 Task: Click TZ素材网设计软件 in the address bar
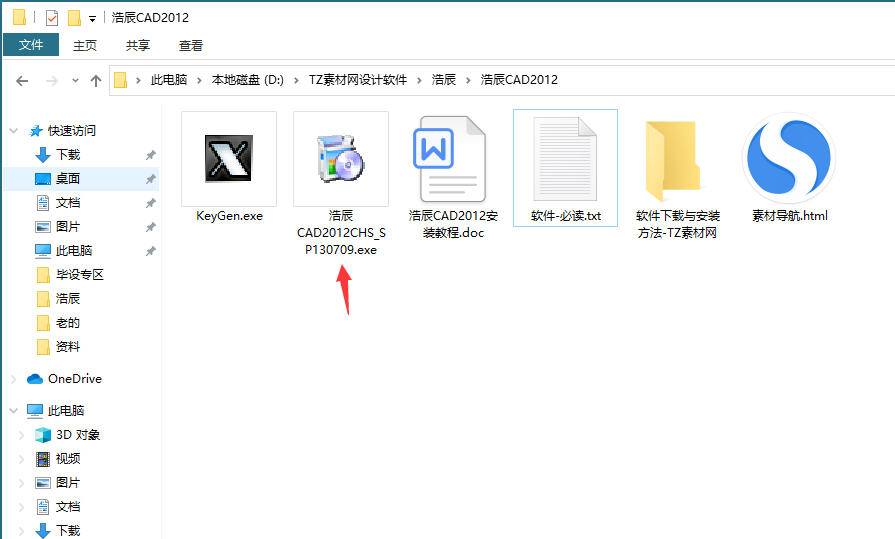[x=358, y=80]
